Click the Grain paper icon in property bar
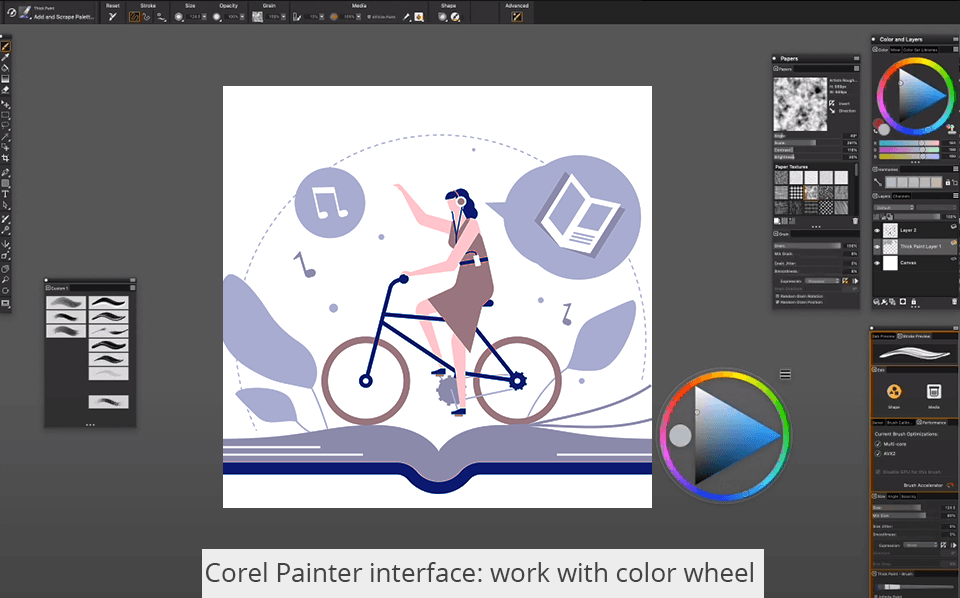 click(257, 17)
